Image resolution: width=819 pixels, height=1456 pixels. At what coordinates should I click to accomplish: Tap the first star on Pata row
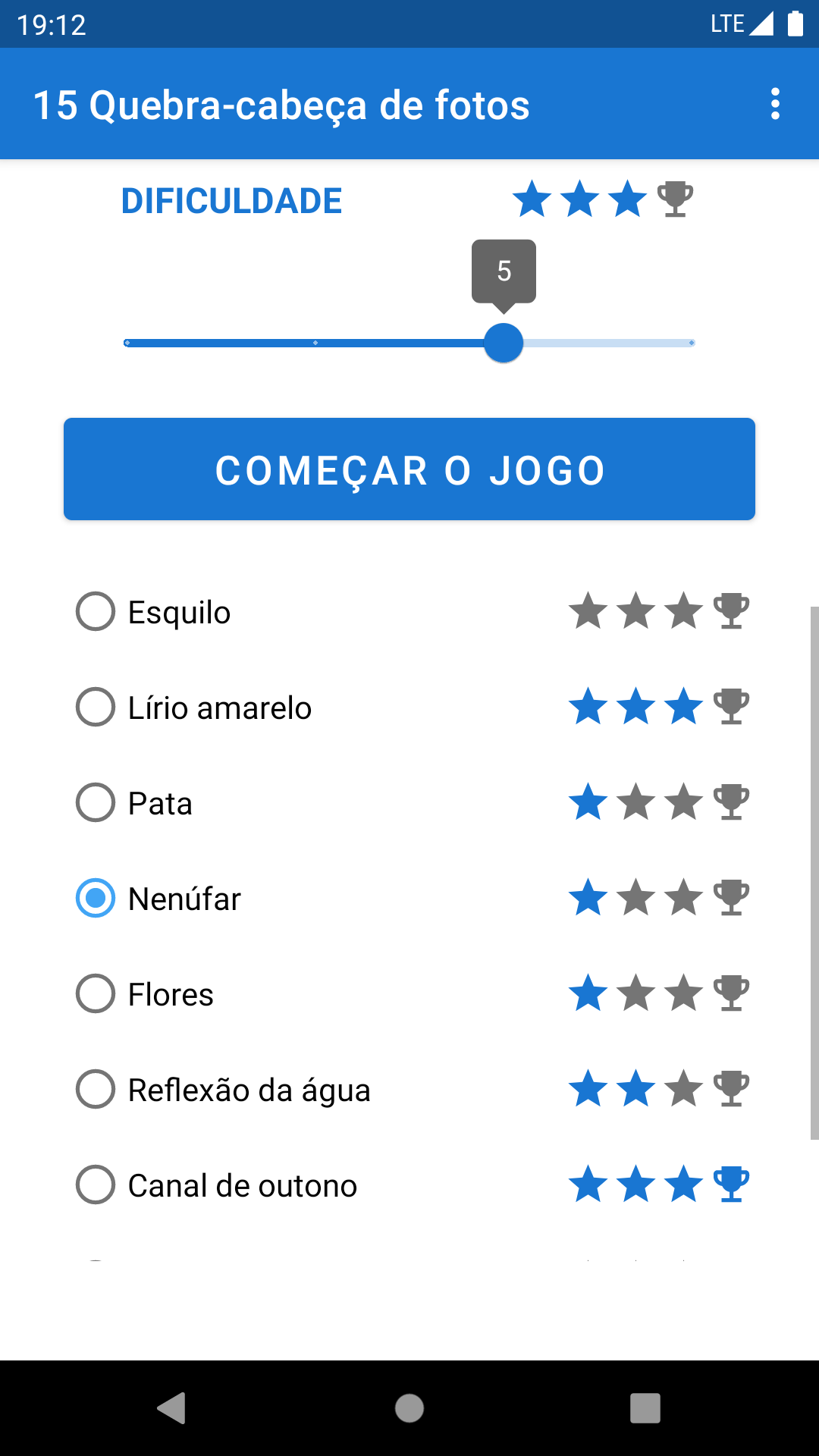coord(588,802)
